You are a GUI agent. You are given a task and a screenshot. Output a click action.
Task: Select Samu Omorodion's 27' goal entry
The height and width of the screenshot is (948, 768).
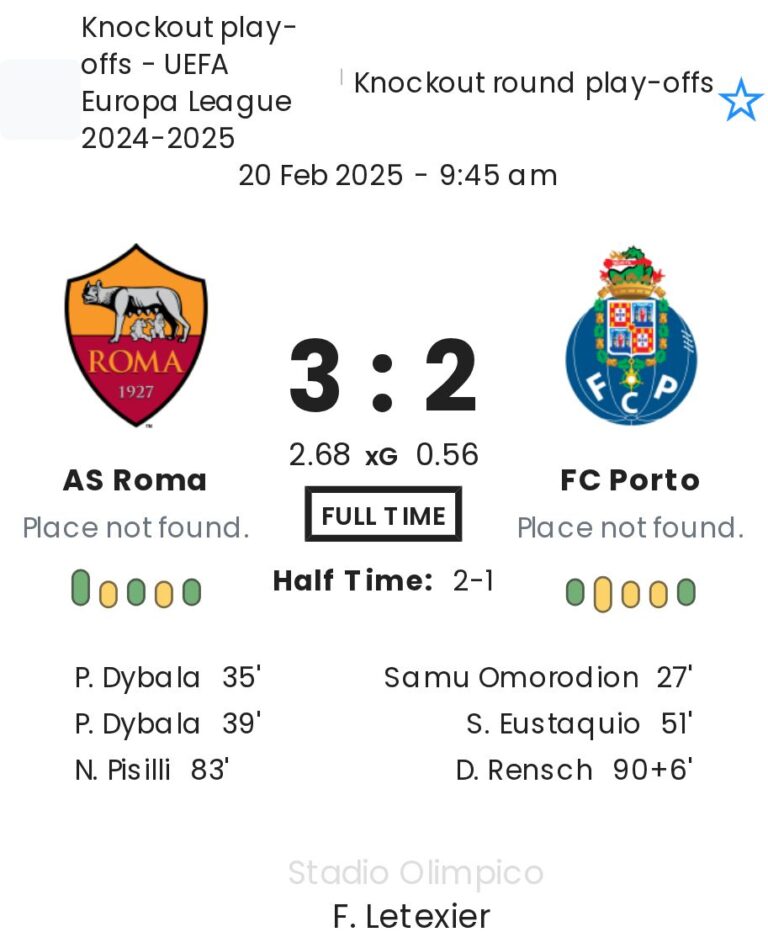[x=538, y=678]
